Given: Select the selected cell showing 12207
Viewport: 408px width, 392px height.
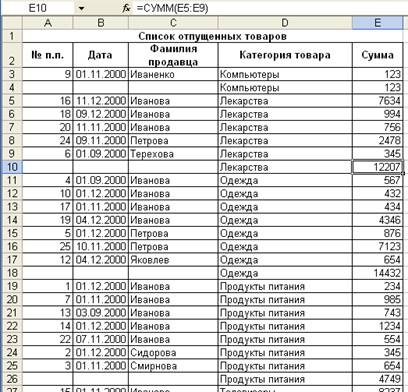Looking at the screenshot, I should click(x=377, y=167).
